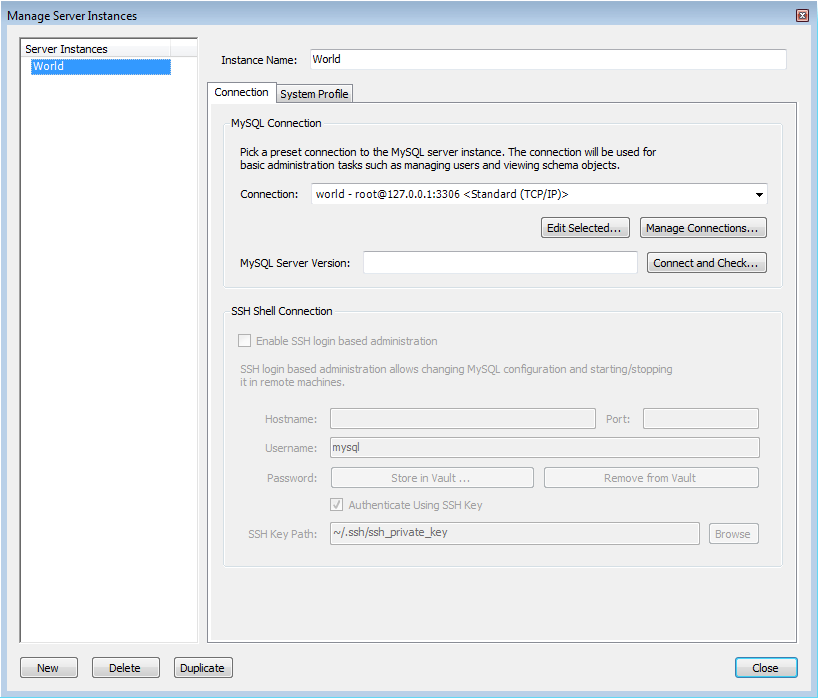Image resolution: width=818 pixels, height=698 pixels.
Task: Click the Edit Selected button
Action: pos(585,227)
